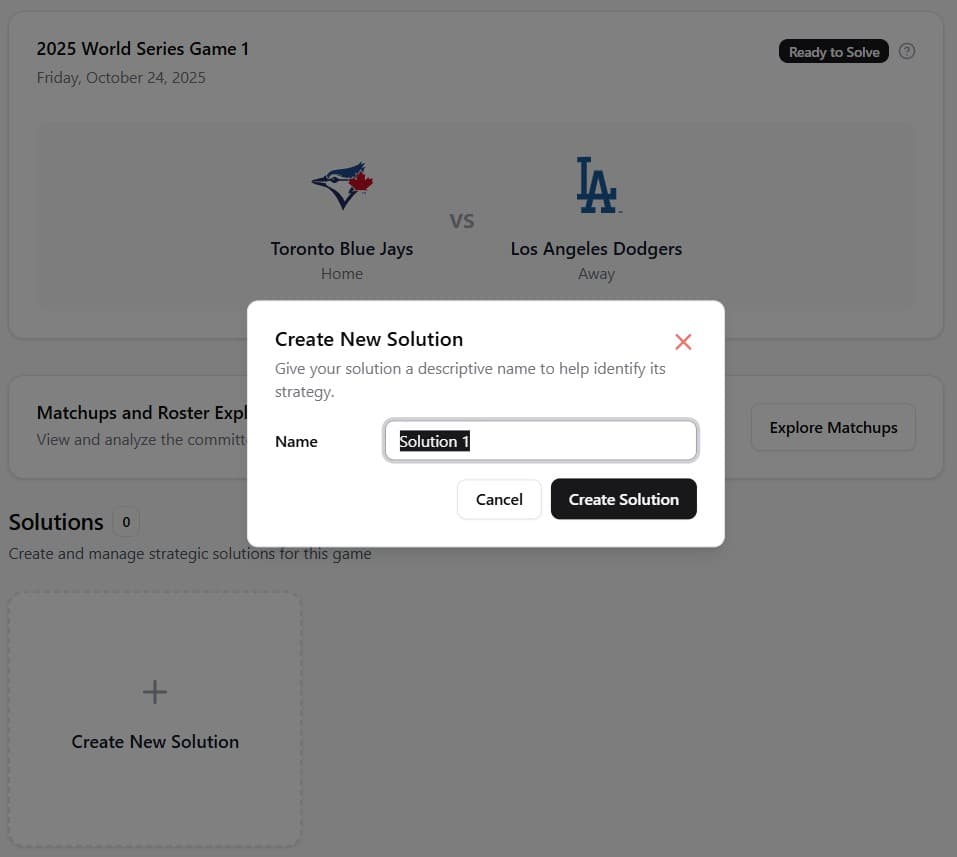Click the Matchups and Roster heading
Screen dimensions: 957x857
[x=140, y=413]
